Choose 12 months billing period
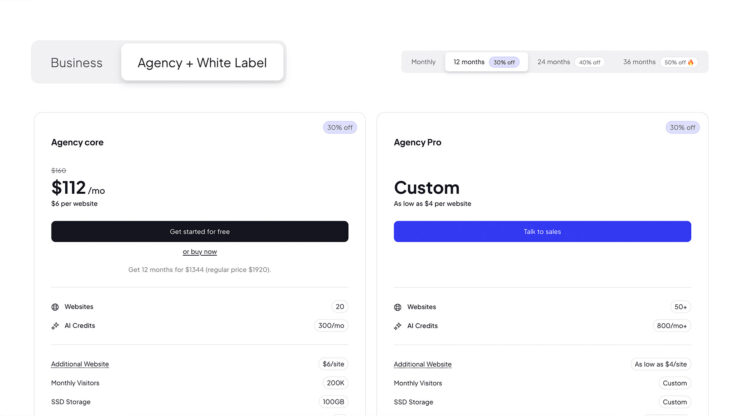The image size is (742, 416). (x=486, y=62)
